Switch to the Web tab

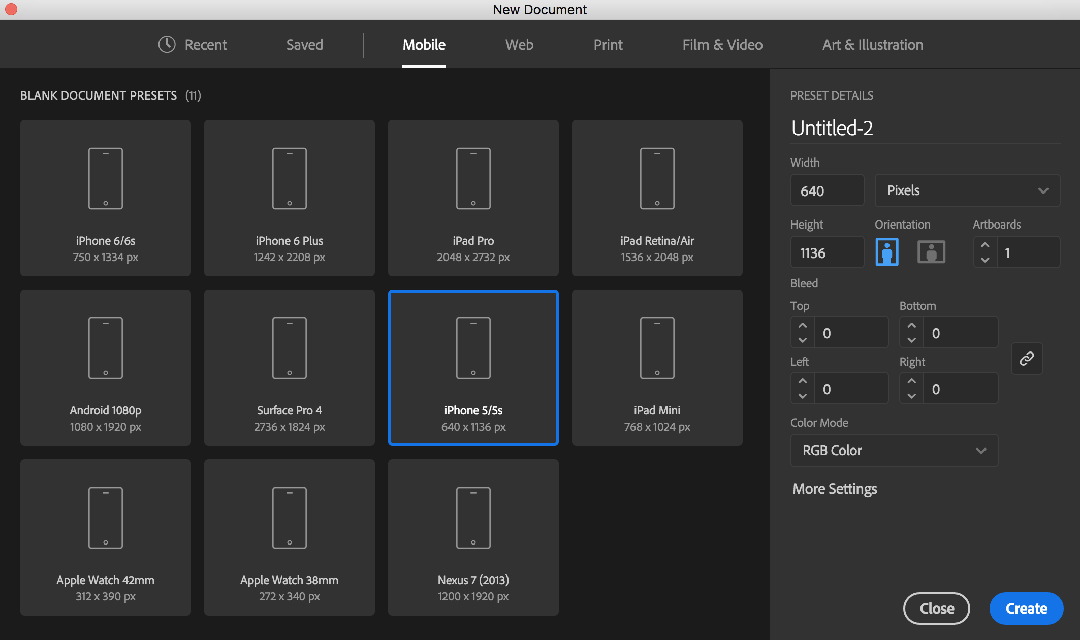[x=519, y=45]
